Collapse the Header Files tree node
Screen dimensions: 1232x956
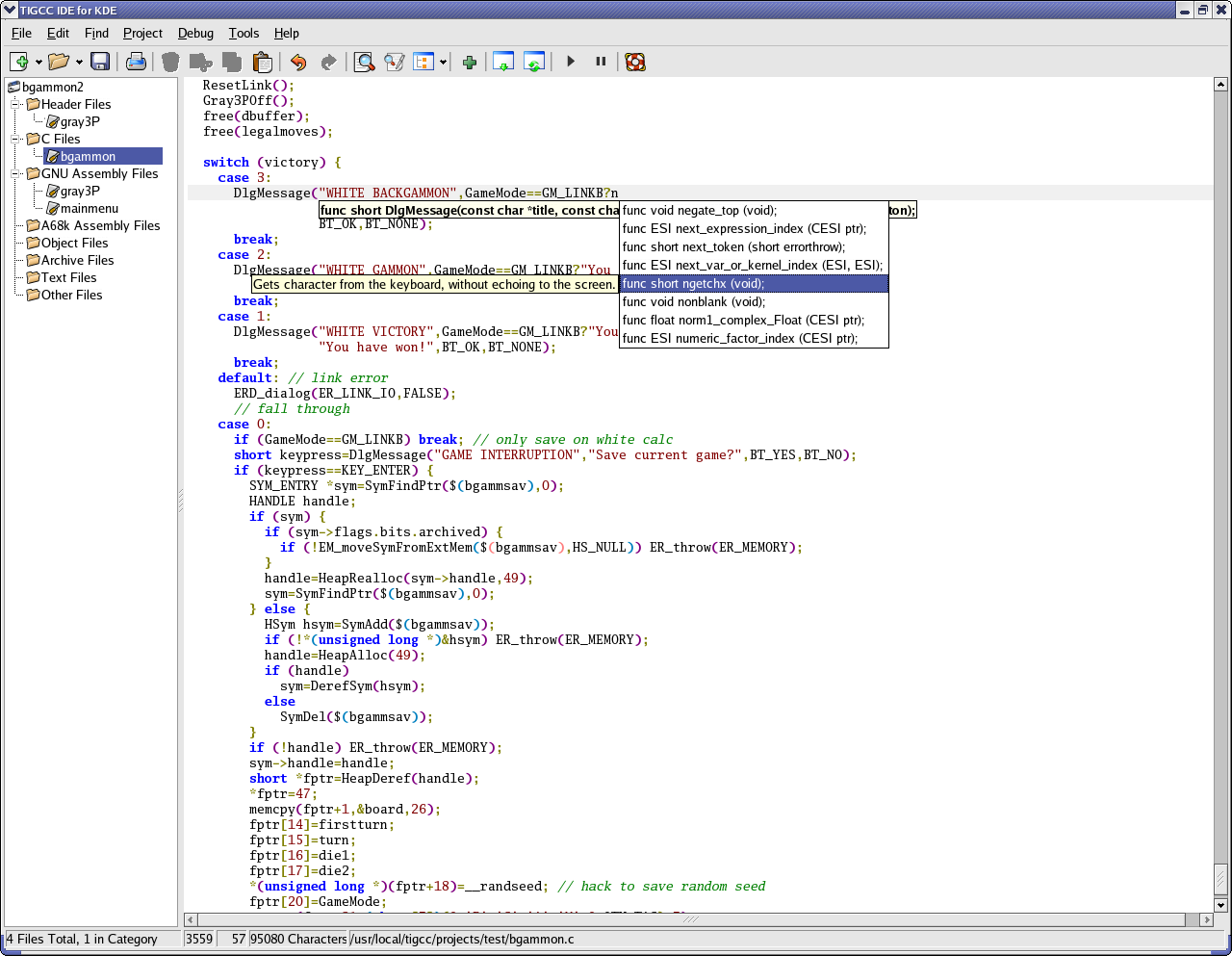tap(14, 104)
